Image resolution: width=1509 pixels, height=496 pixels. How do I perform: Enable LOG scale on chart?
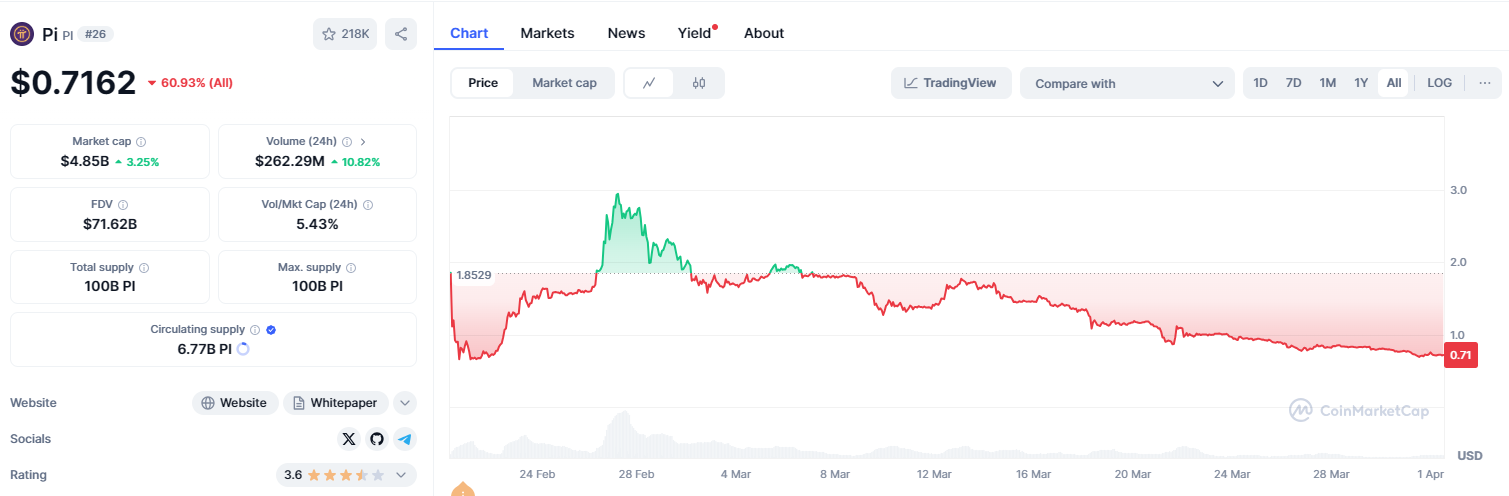[1439, 83]
